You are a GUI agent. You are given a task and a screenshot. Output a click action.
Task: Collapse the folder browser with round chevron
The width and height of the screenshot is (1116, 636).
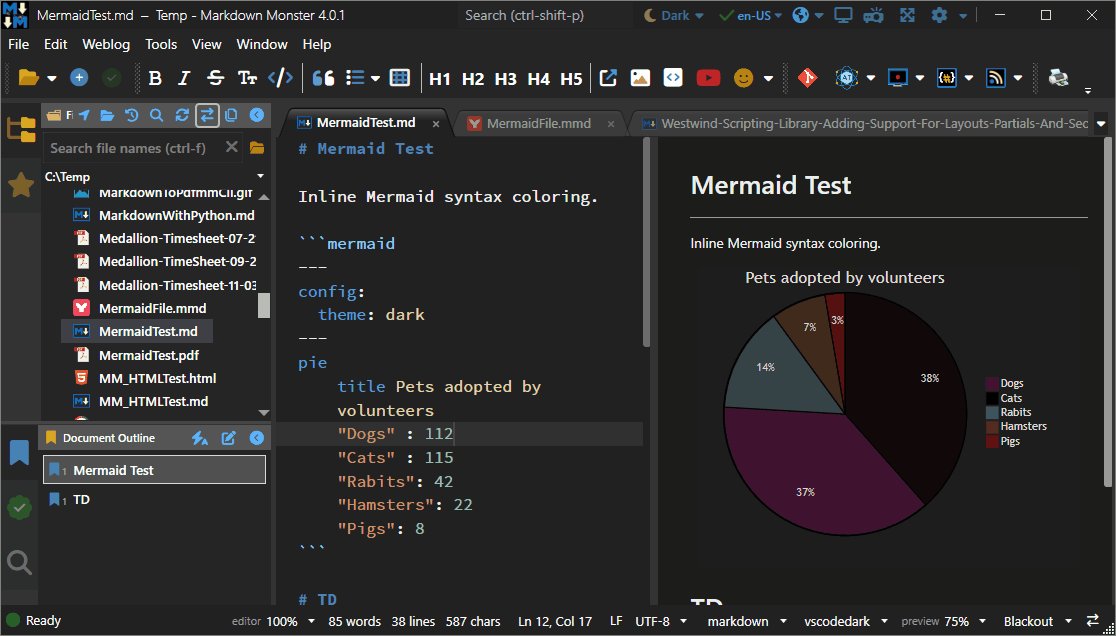click(x=257, y=115)
